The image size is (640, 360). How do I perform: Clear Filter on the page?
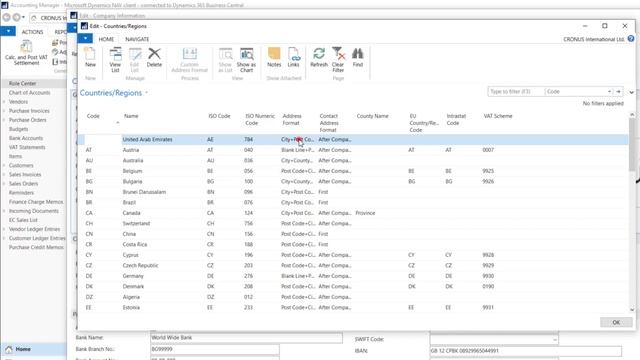point(338,60)
